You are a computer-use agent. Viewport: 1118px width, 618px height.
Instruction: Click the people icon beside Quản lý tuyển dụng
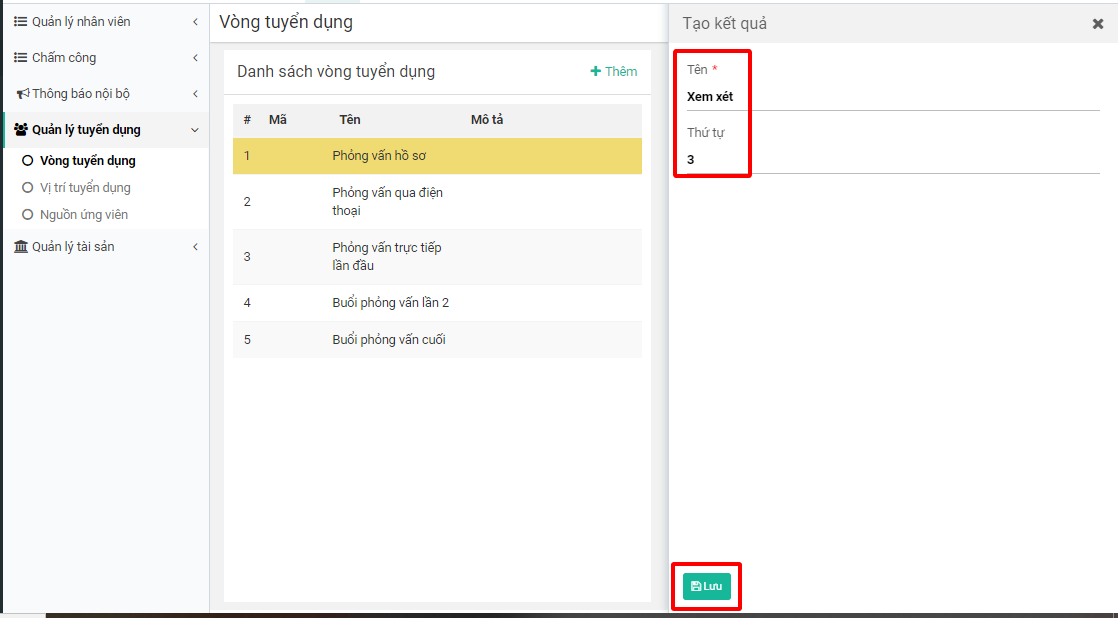pyautogui.click(x=21, y=130)
